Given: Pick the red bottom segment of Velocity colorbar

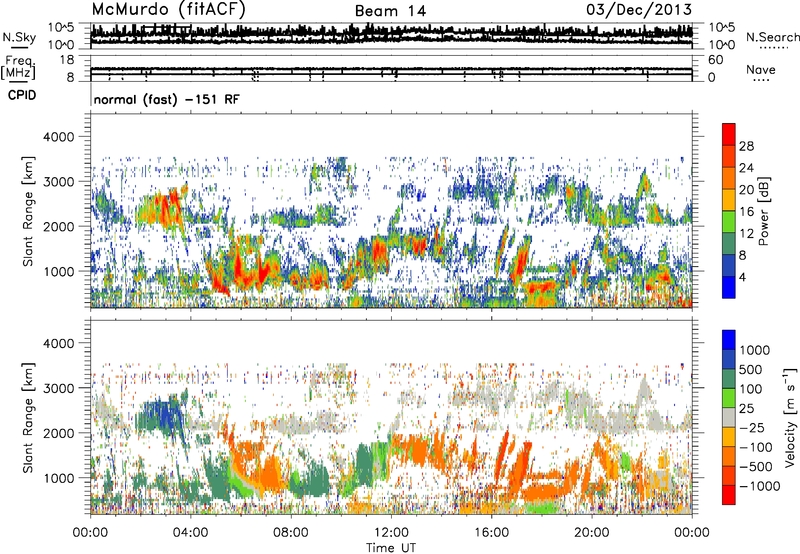Looking at the screenshot, I should pos(729,495).
